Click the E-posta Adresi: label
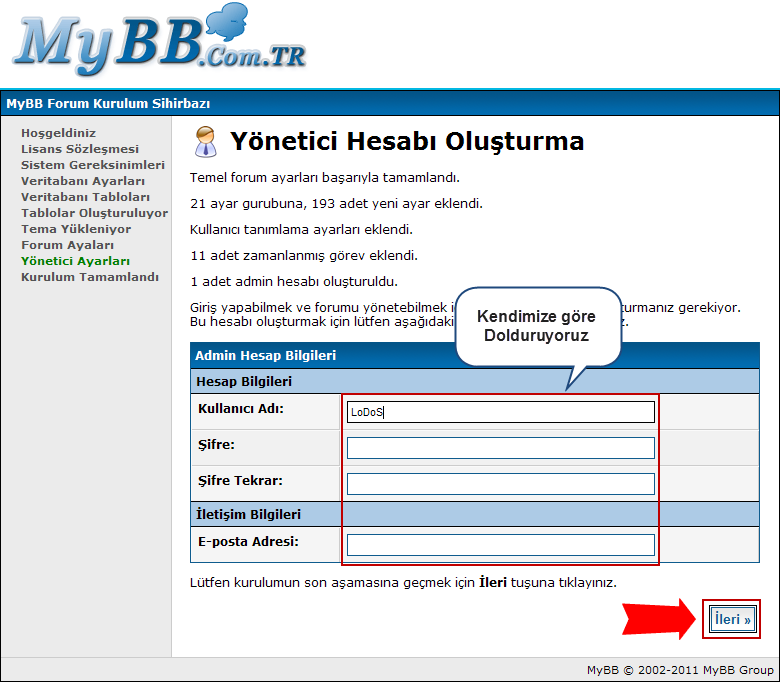Image resolution: width=780 pixels, height=682 pixels. (248, 542)
